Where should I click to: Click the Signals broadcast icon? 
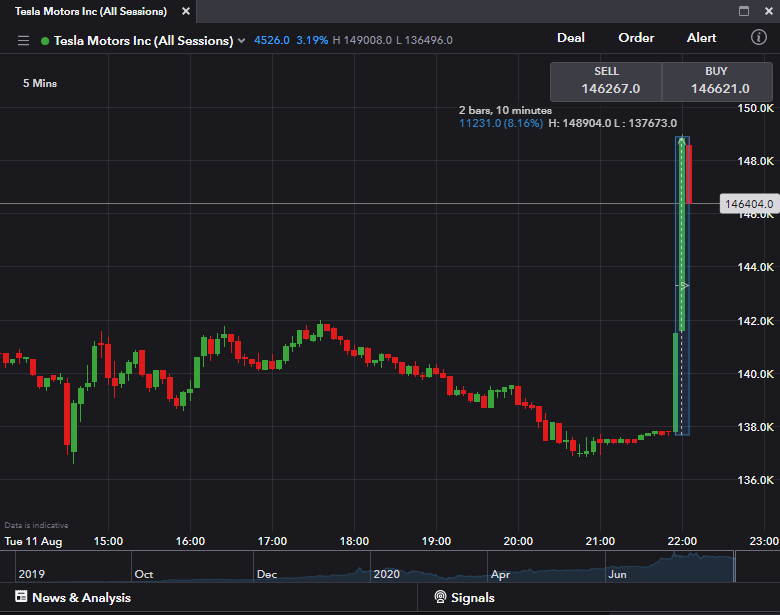coord(440,597)
